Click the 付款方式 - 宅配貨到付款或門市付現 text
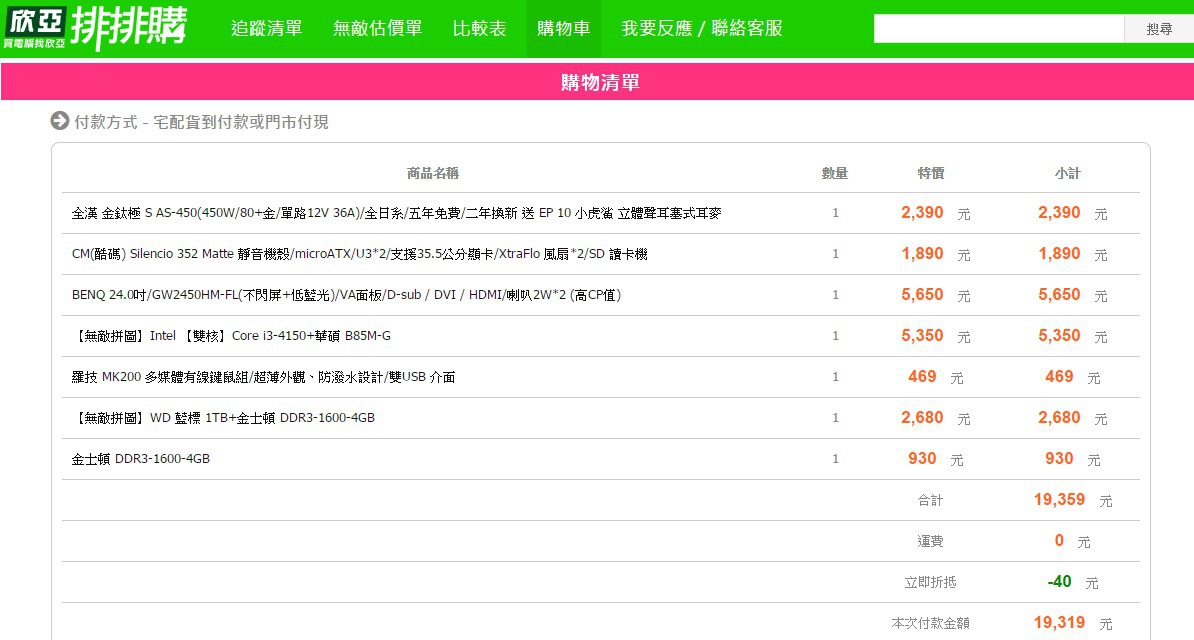1194x640 pixels. pyautogui.click(x=201, y=122)
